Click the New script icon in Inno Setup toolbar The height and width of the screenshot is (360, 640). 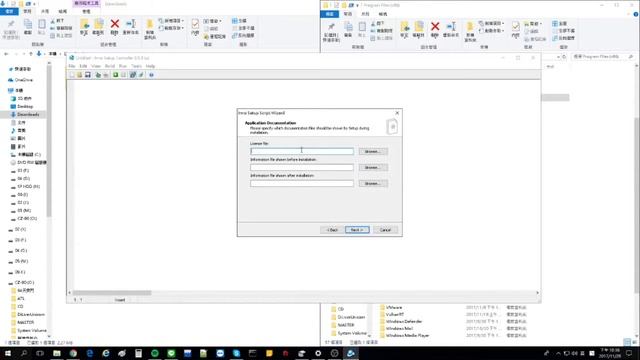(x=72, y=75)
